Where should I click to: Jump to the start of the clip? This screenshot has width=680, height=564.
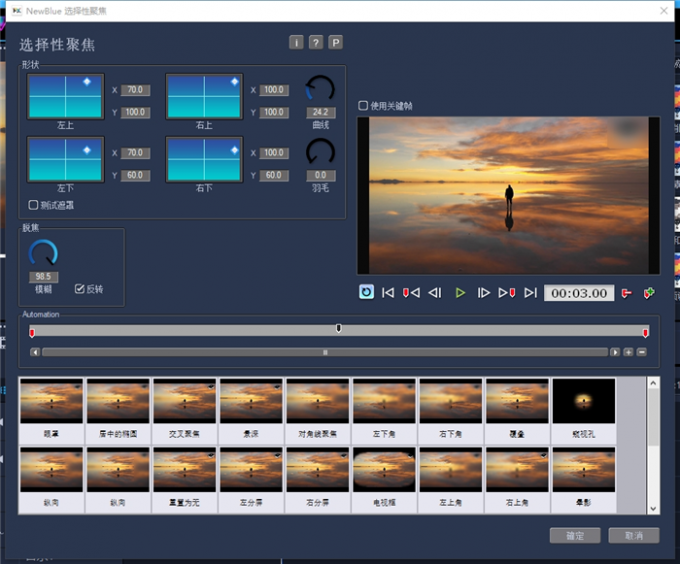[x=388, y=293]
